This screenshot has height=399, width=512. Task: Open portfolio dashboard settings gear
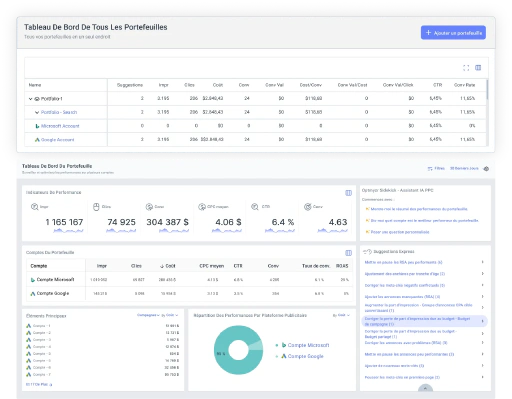point(486,169)
